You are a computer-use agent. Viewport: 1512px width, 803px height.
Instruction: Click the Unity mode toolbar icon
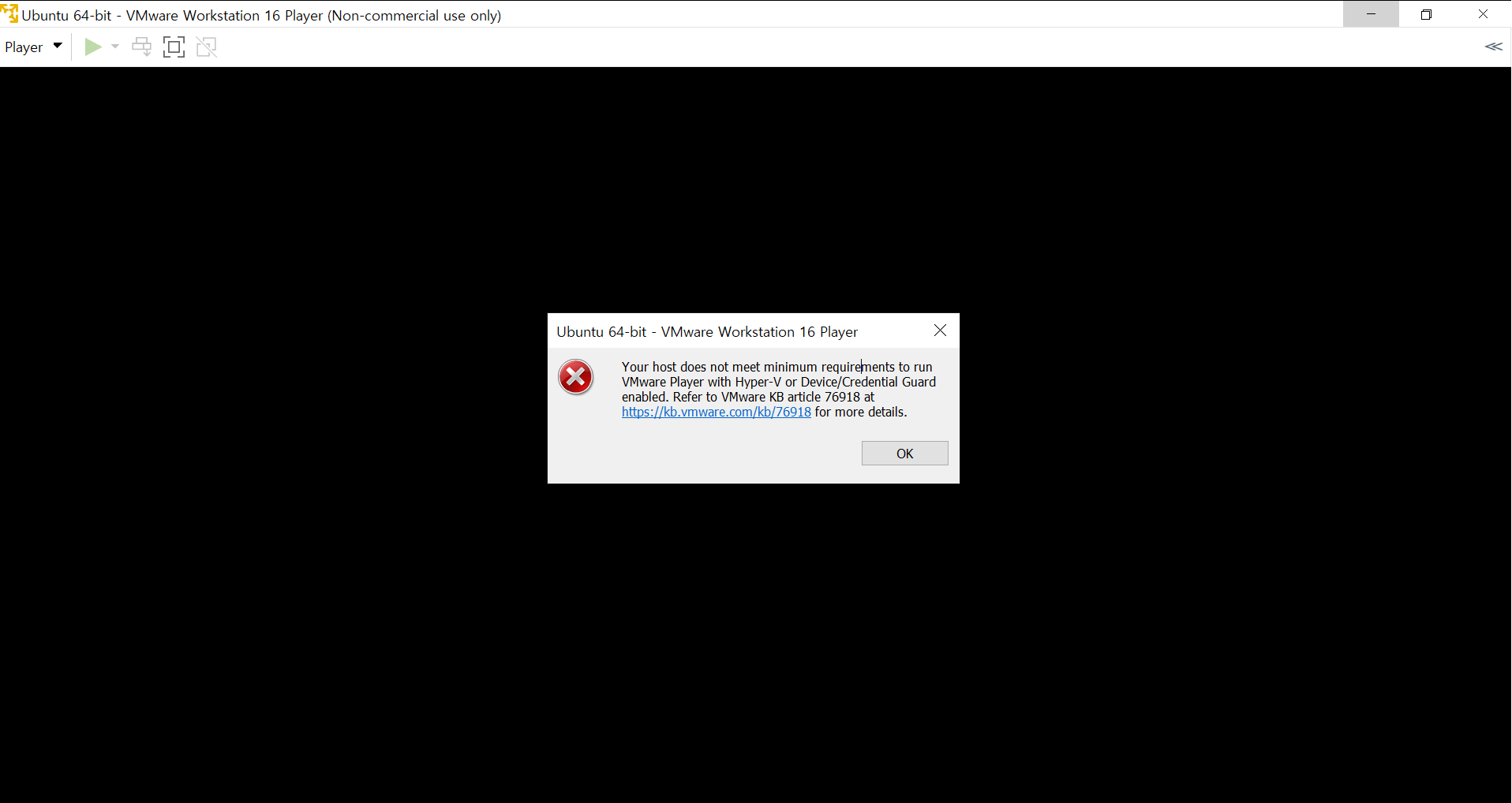[x=207, y=47]
